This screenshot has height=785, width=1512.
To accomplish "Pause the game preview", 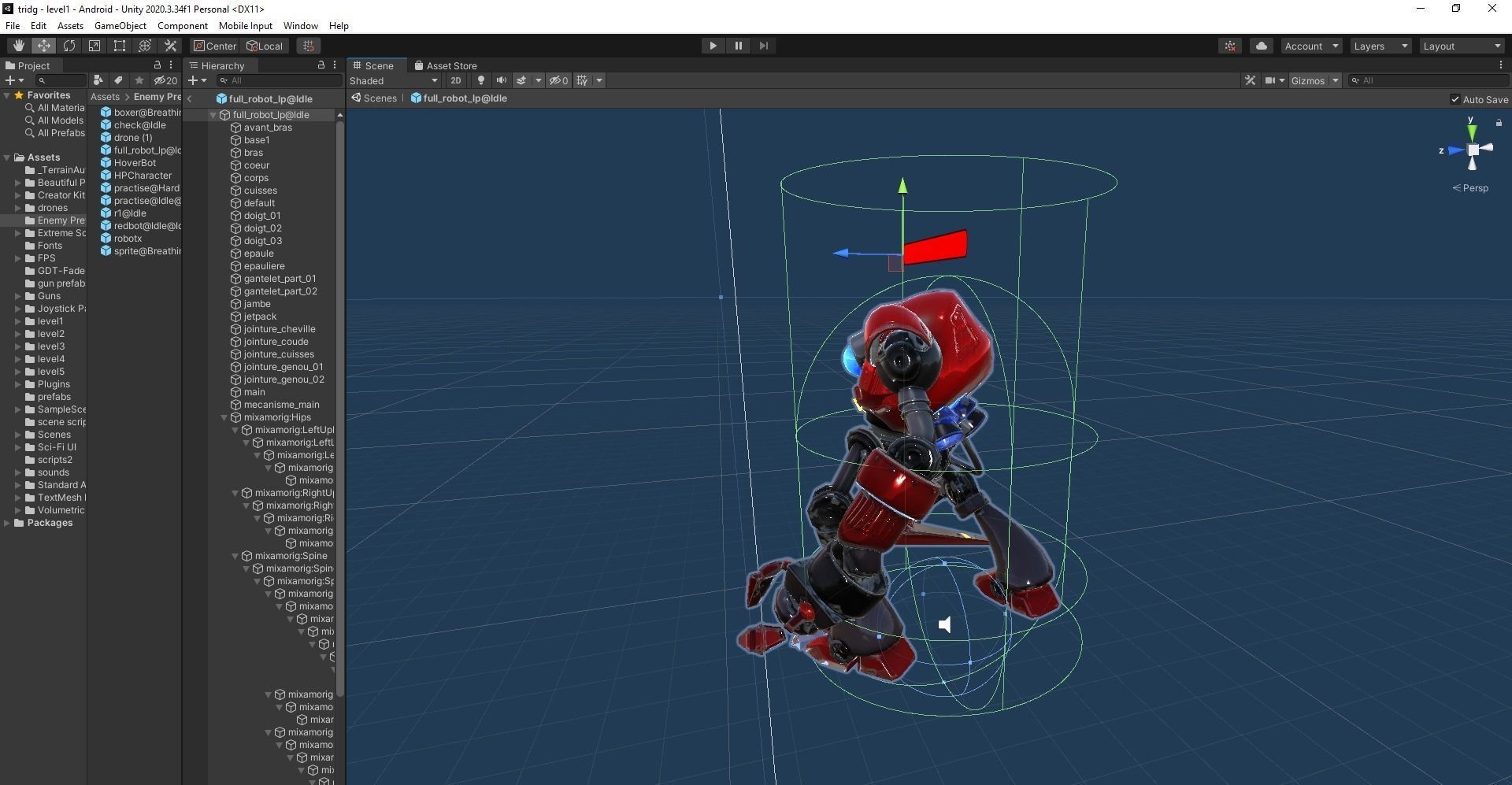I will click(738, 46).
